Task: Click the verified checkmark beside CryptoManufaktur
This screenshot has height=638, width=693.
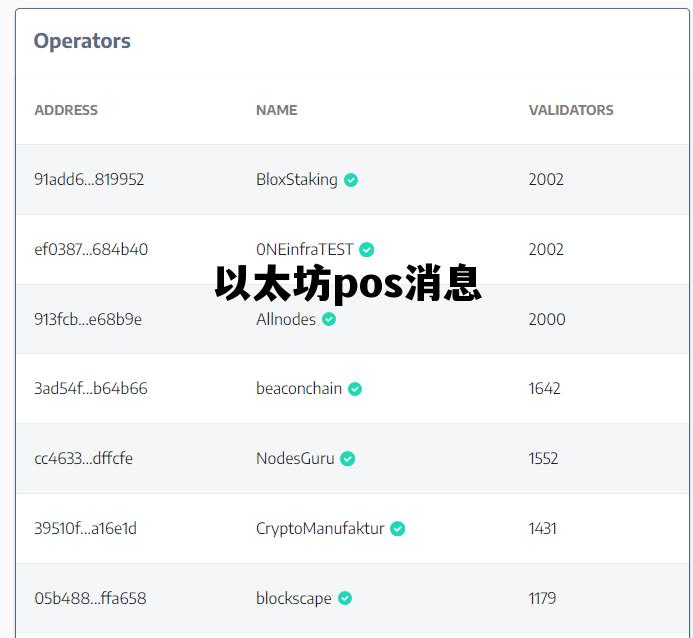Action: pyautogui.click(x=397, y=528)
